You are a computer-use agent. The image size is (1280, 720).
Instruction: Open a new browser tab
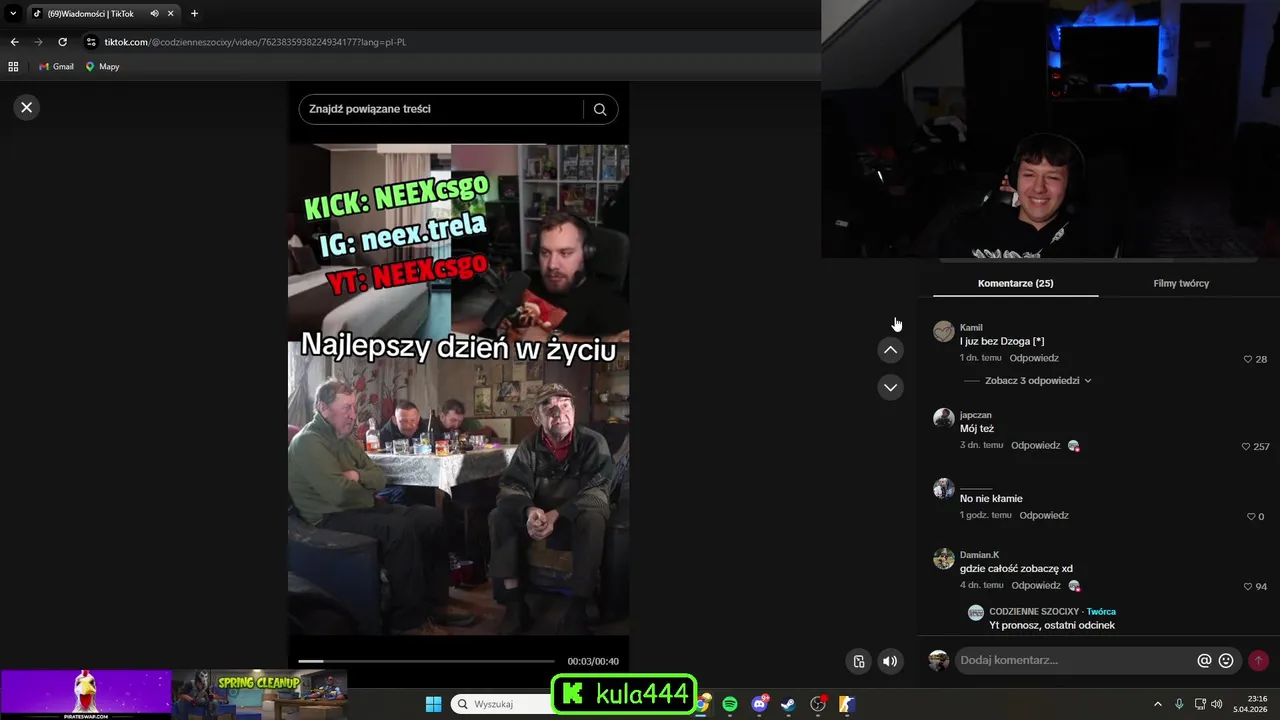tap(194, 14)
